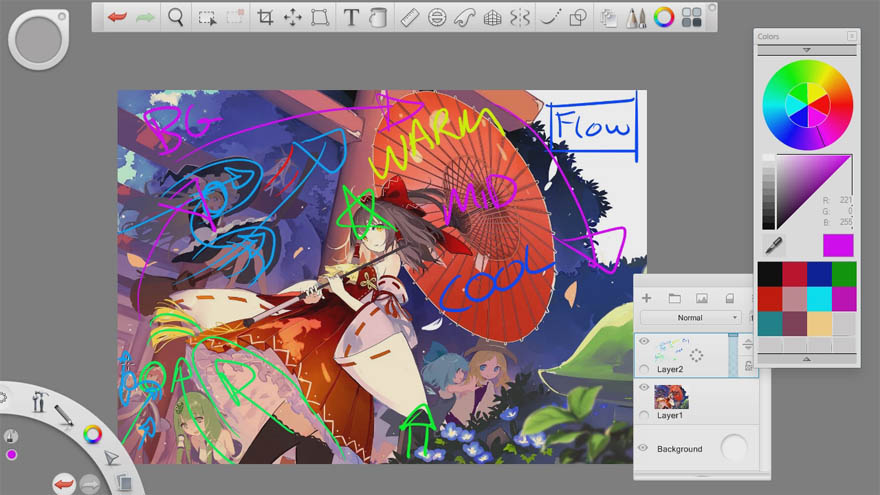This screenshot has width=880, height=495.
Task: Click the Background color circle
Action: pyautogui.click(x=734, y=448)
